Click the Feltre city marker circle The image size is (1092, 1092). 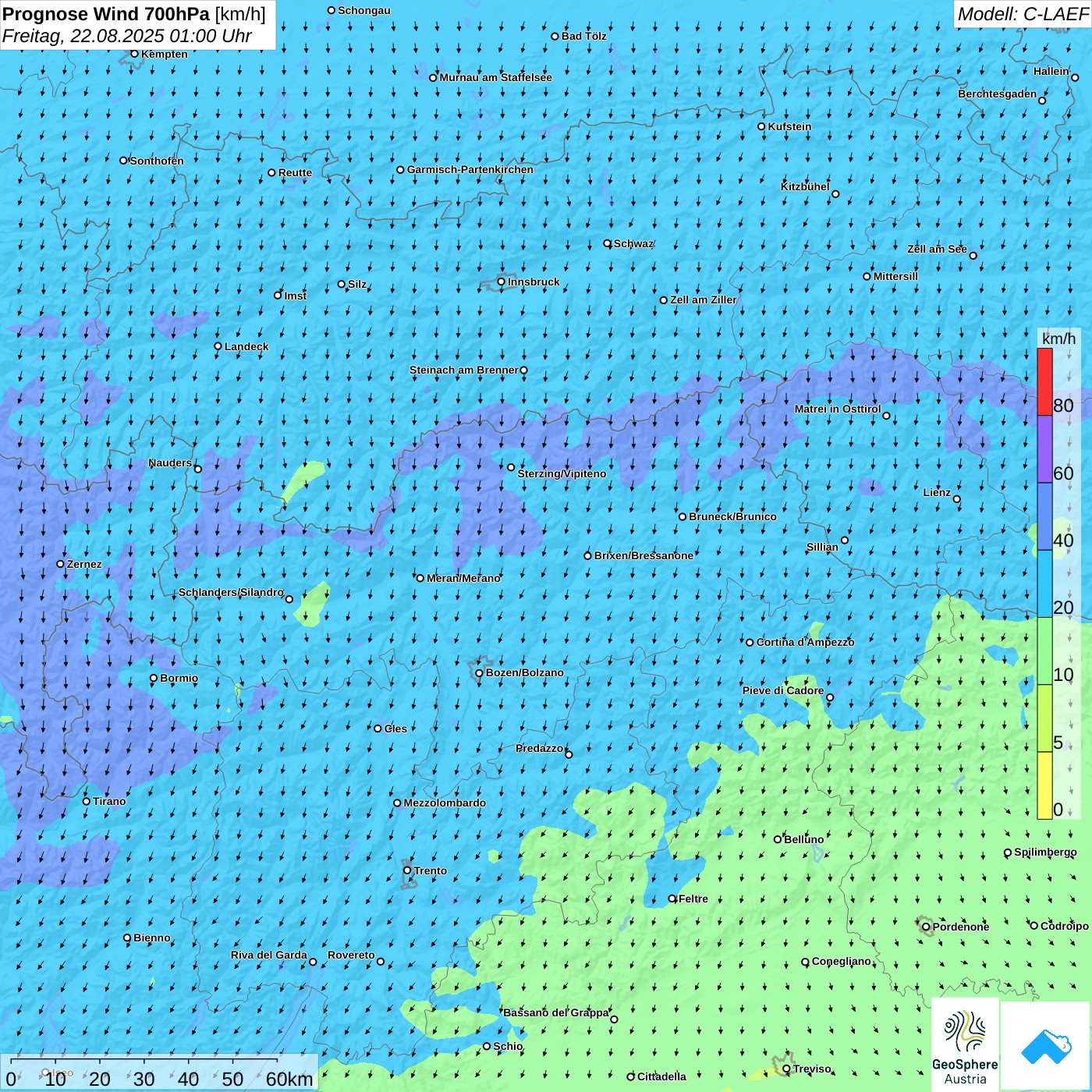click(x=672, y=899)
